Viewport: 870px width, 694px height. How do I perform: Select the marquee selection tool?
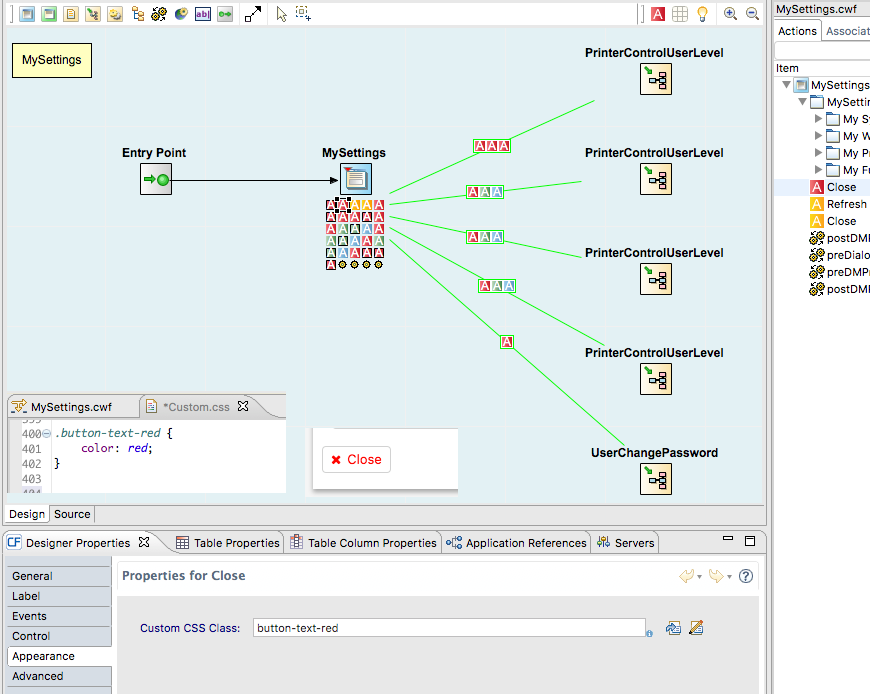pos(303,13)
